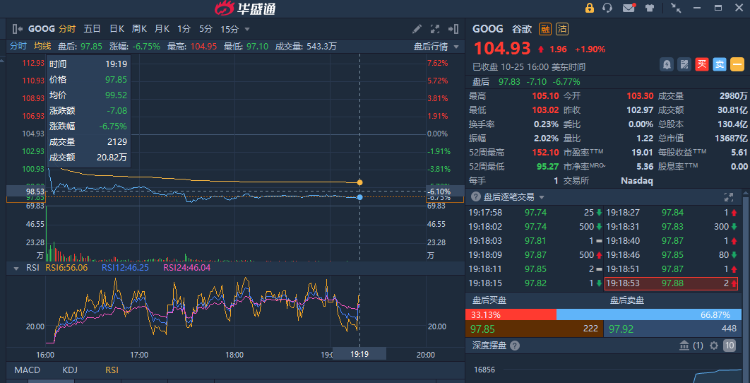Switch to the 日K chart tab

coord(117,29)
